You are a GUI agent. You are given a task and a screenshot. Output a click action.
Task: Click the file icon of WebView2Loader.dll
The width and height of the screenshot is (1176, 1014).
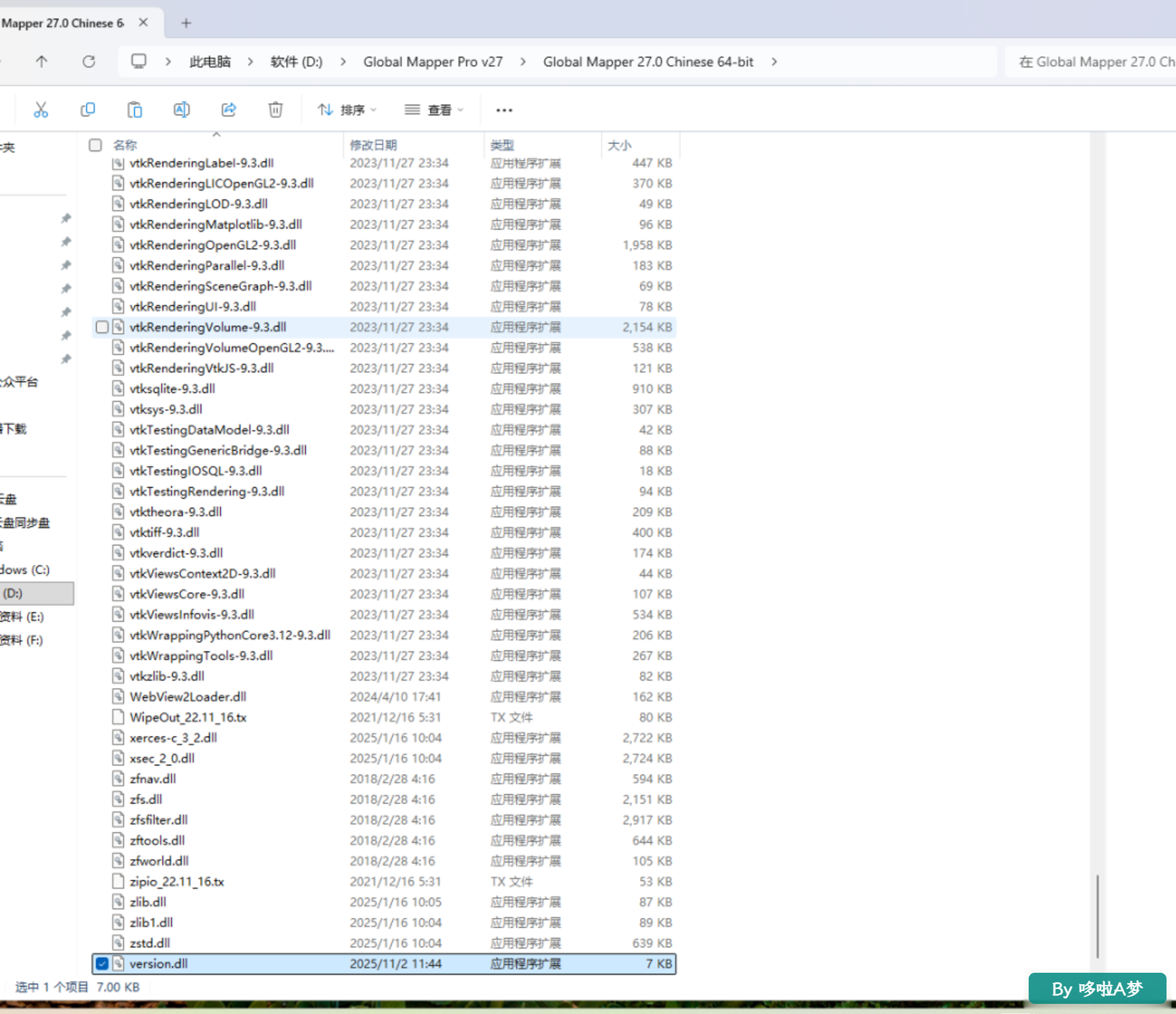click(118, 697)
